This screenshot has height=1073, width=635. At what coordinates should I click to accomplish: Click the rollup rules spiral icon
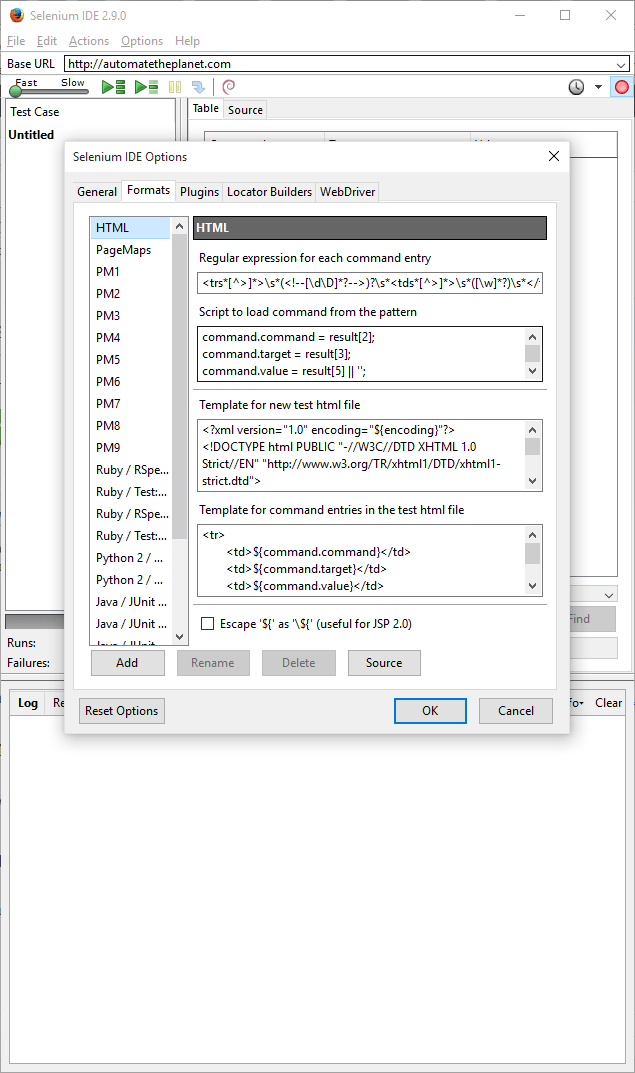pyautogui.click(x=229, y=86)
